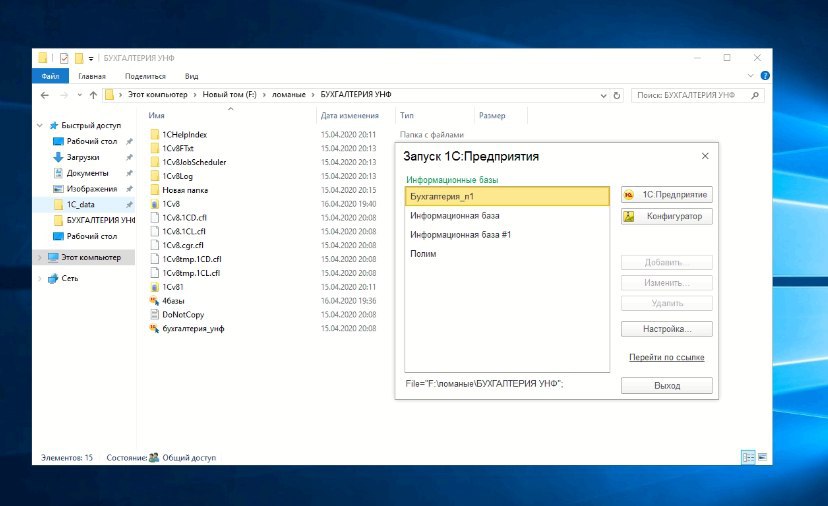This screenshot has width=828, height=506.
Task: Select the 4базы shortcut icon
Action: tap(154, 301)
